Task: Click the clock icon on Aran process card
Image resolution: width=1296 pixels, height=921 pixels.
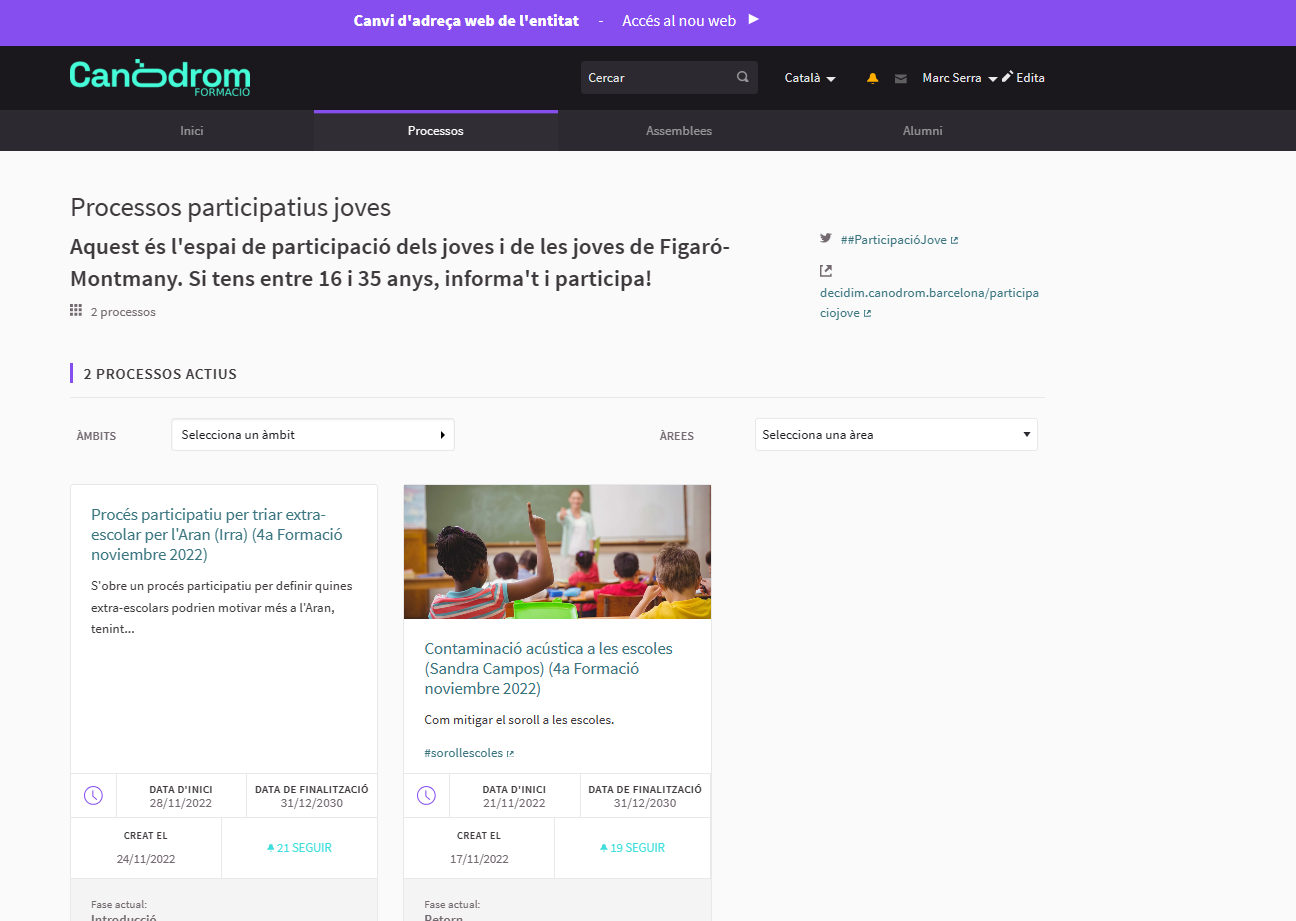Action: click(x=93, y=795)
